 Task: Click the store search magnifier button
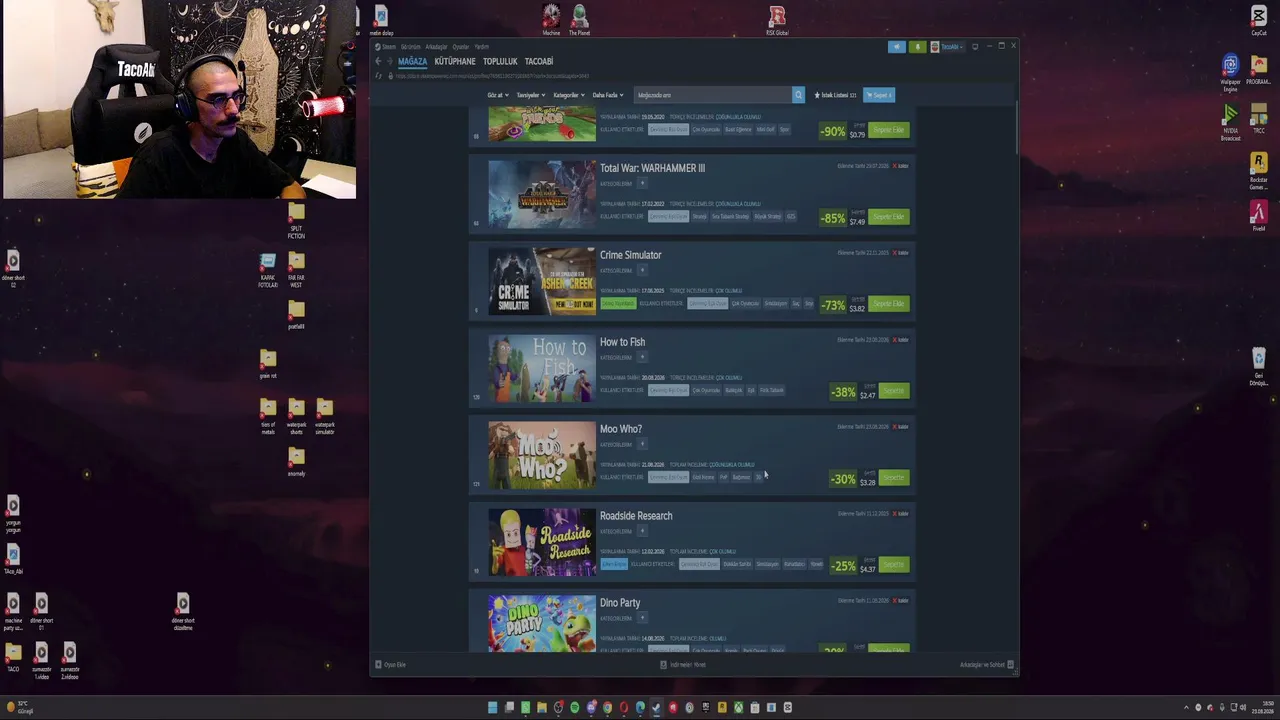[798, 95]
